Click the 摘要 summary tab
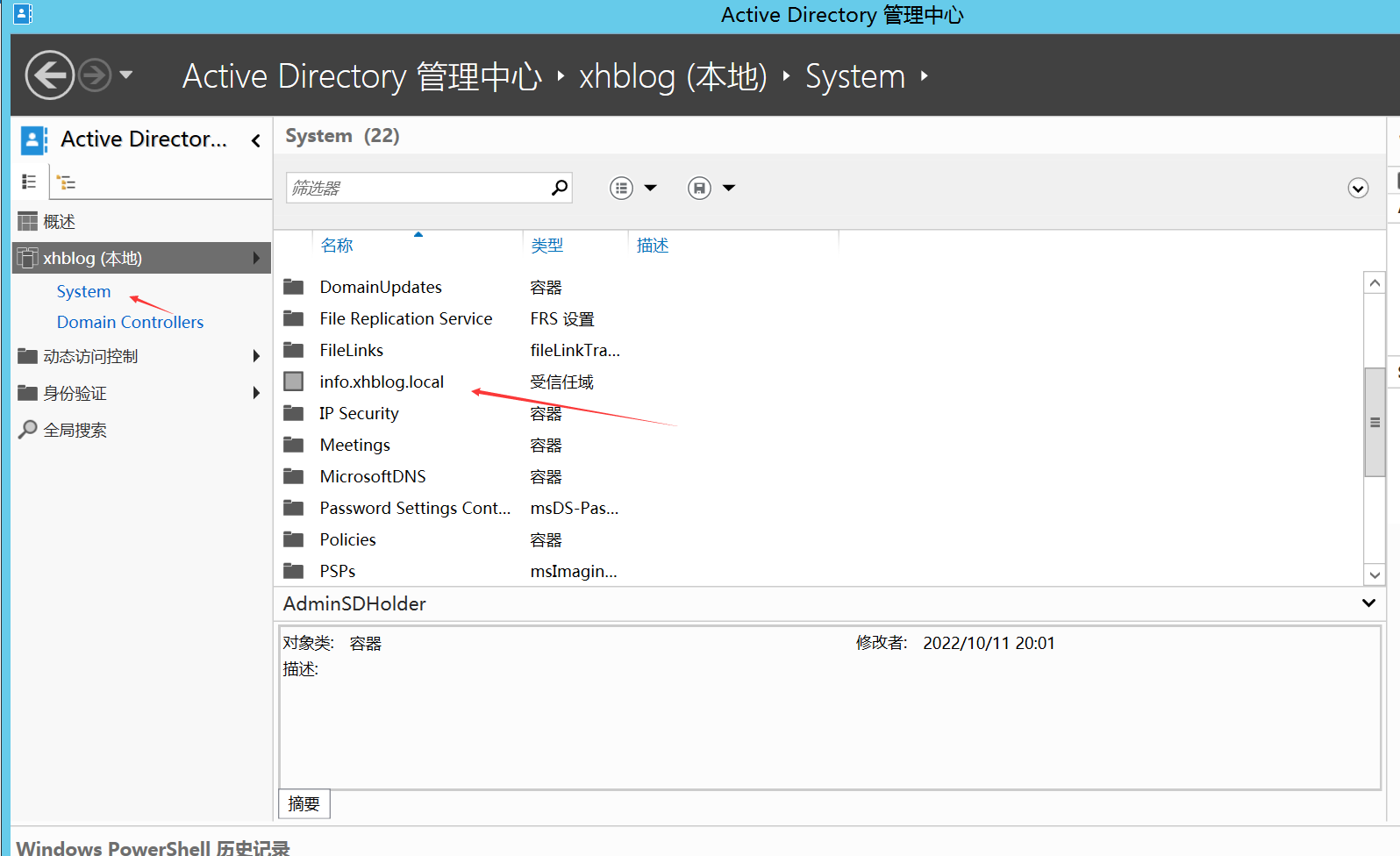 (304, 803)
